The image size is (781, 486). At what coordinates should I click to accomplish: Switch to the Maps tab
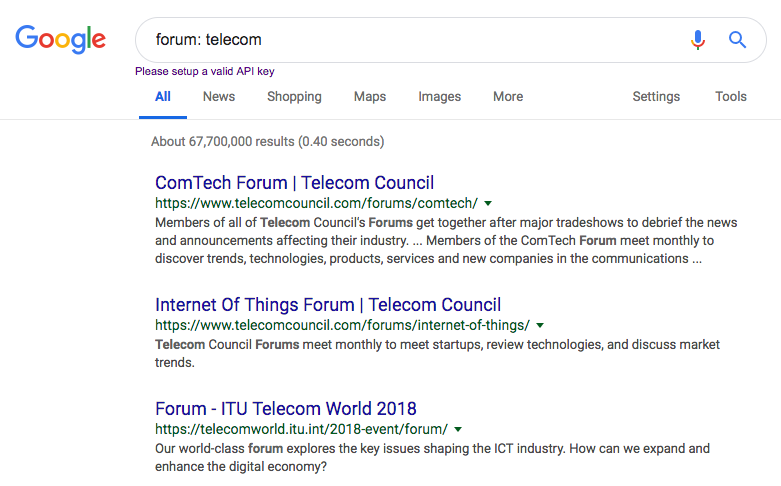(x=370, y=97)
